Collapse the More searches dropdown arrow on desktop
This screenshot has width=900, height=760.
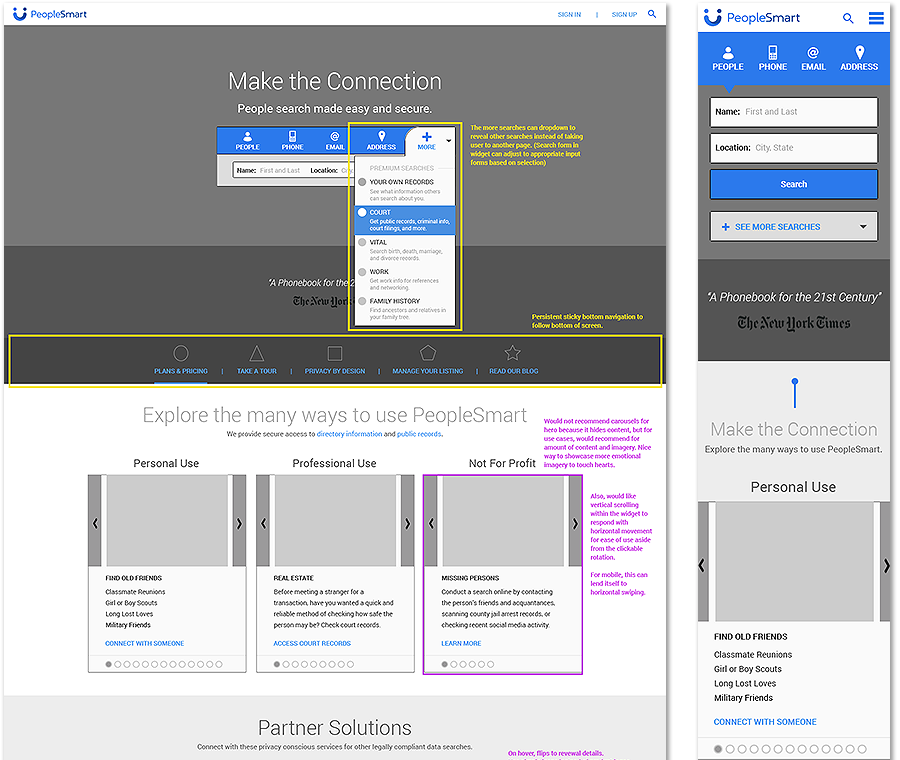click(449, 140)
